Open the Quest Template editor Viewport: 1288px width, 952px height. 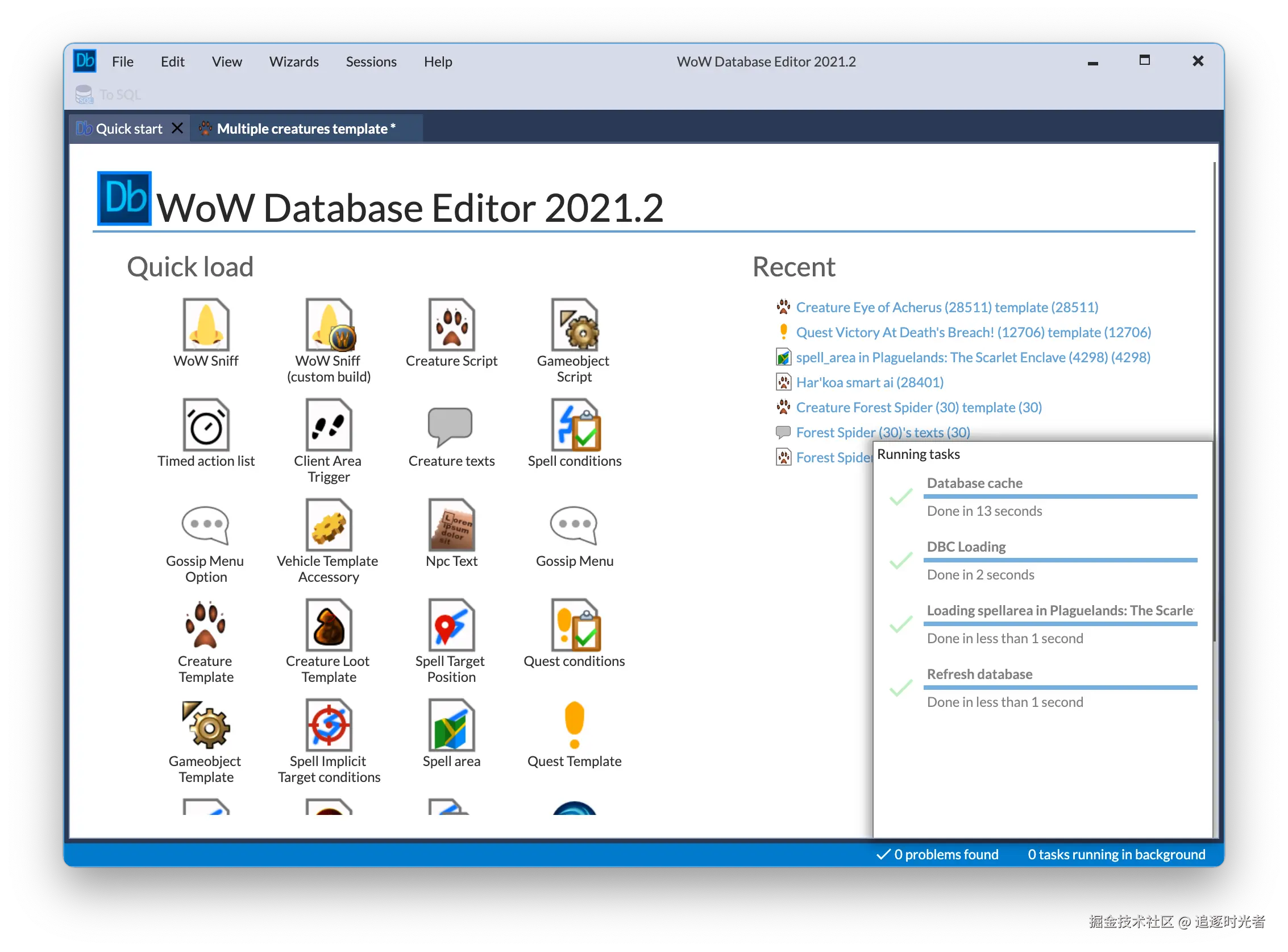click(x=574, y=734)
